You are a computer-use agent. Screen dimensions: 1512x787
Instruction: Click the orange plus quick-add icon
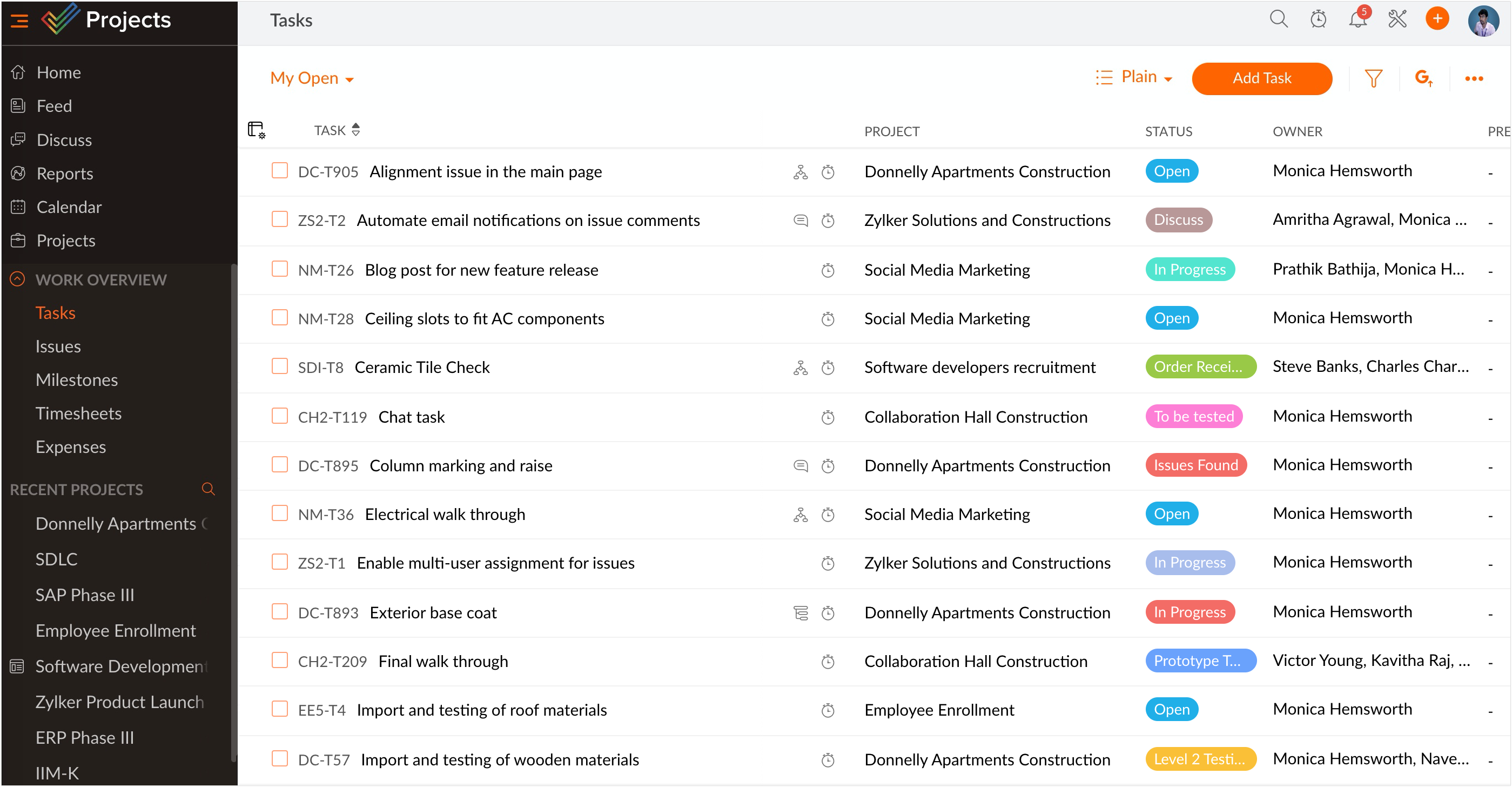(1437, 19)
